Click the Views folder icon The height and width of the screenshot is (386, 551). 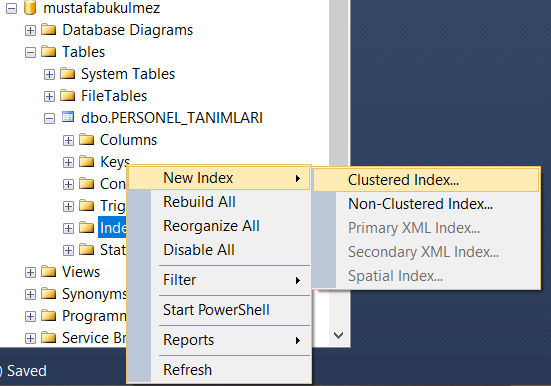(48, 271)
